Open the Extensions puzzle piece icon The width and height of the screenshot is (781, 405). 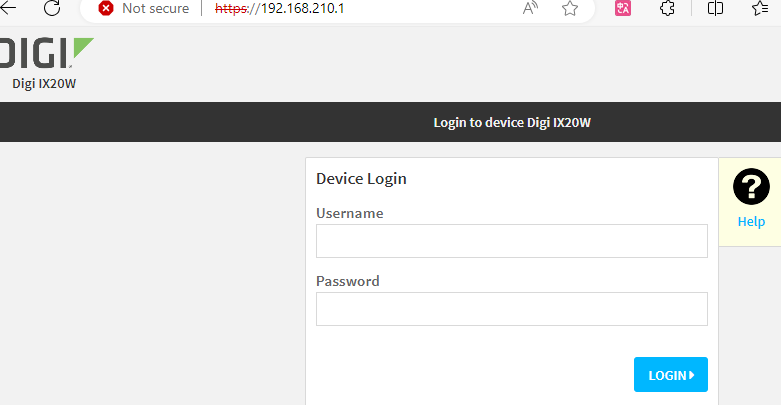click(667, 8)
